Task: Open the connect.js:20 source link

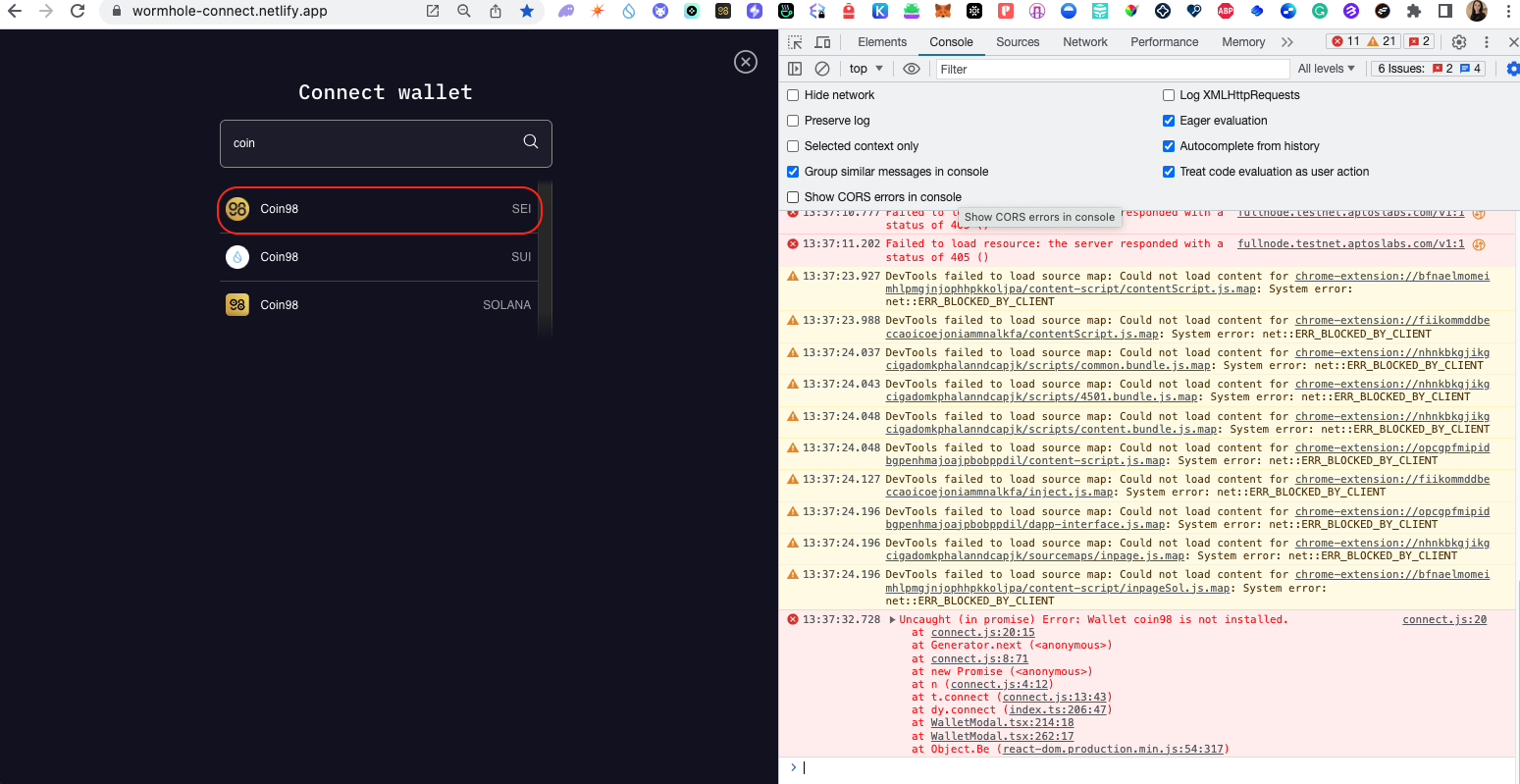Action: point(1443,619)
